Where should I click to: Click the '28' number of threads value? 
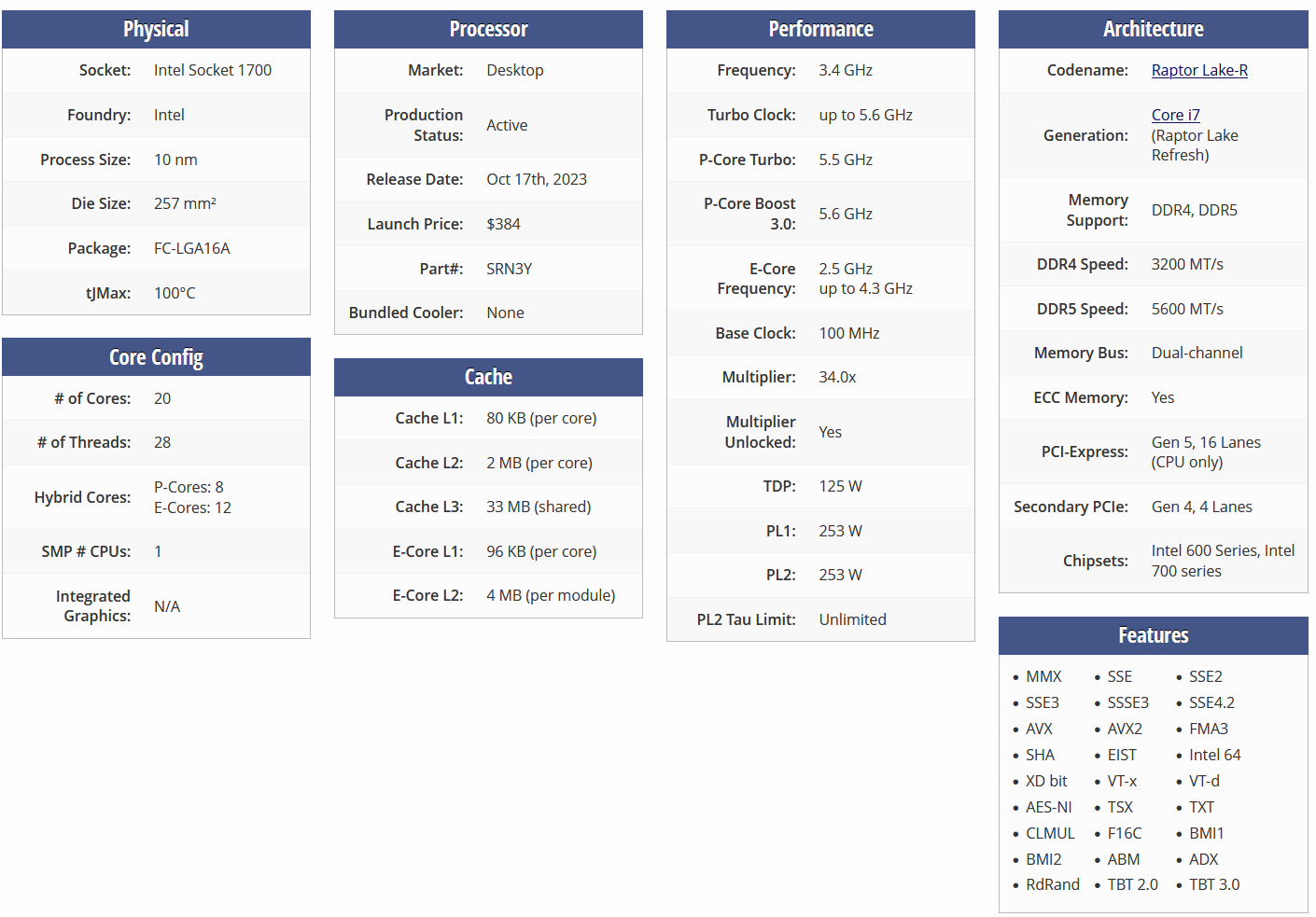click(x=162, y=442)
